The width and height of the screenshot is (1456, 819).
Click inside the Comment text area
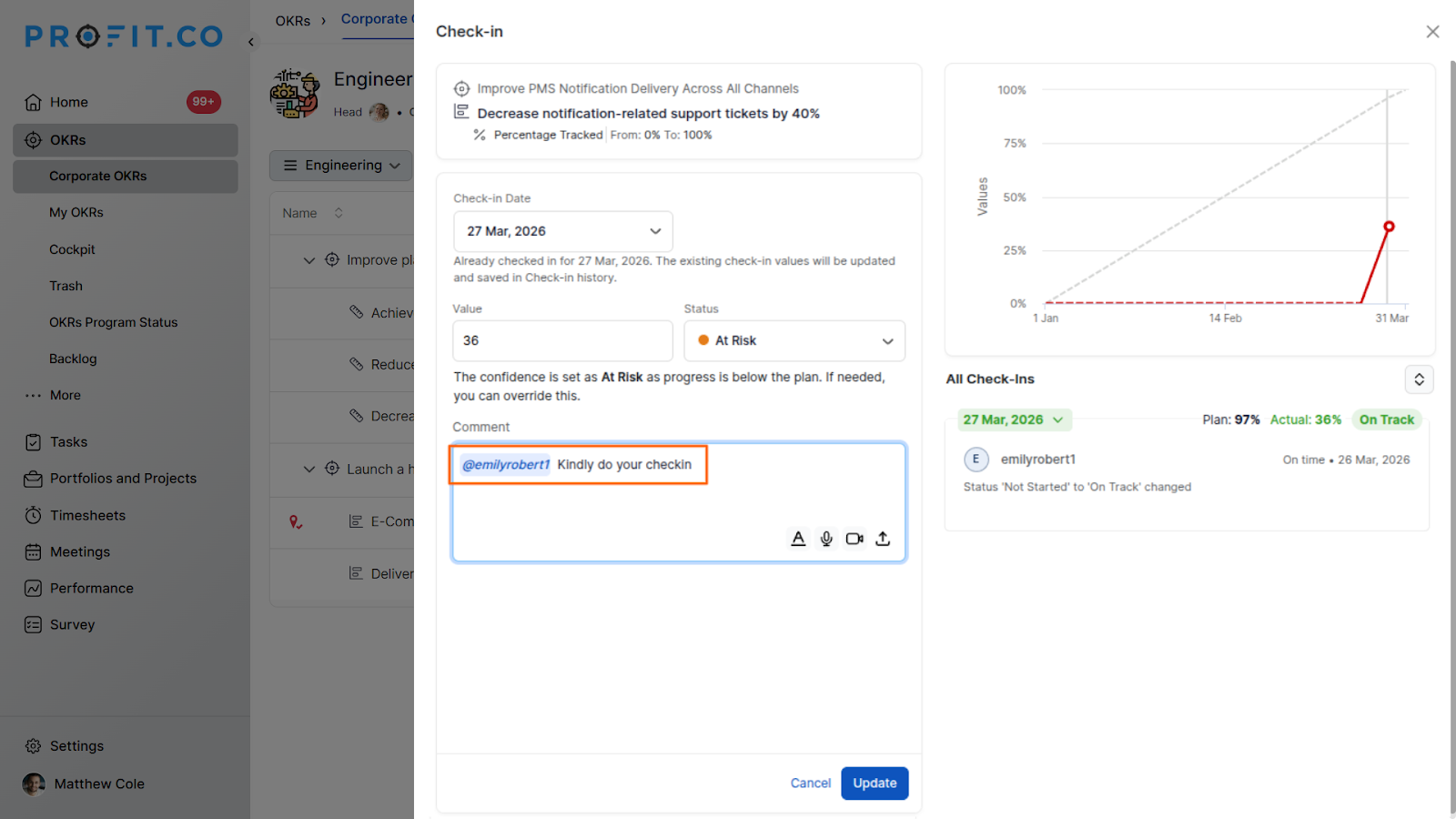click(679, 502)
